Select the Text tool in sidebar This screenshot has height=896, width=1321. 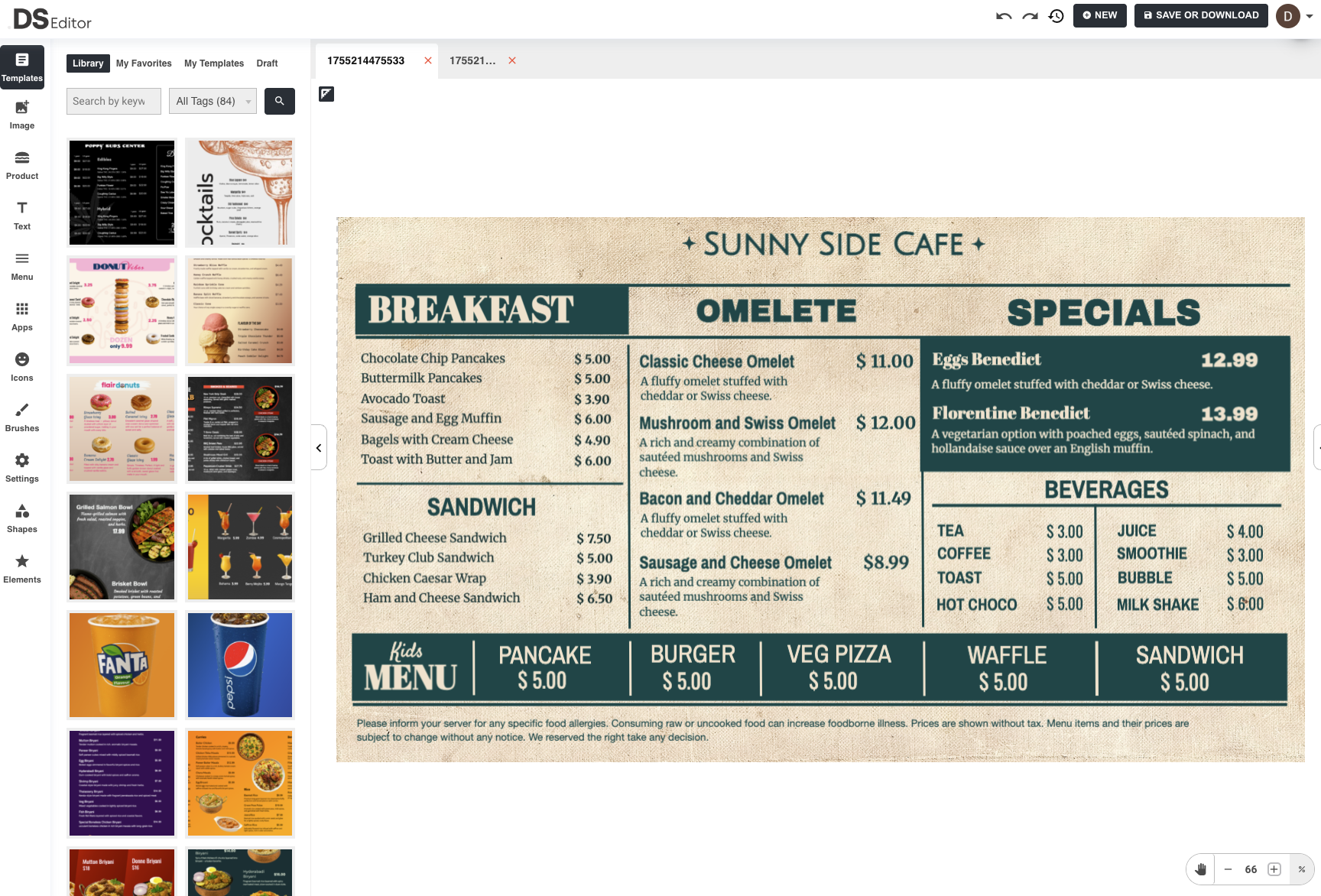[22, 216]
